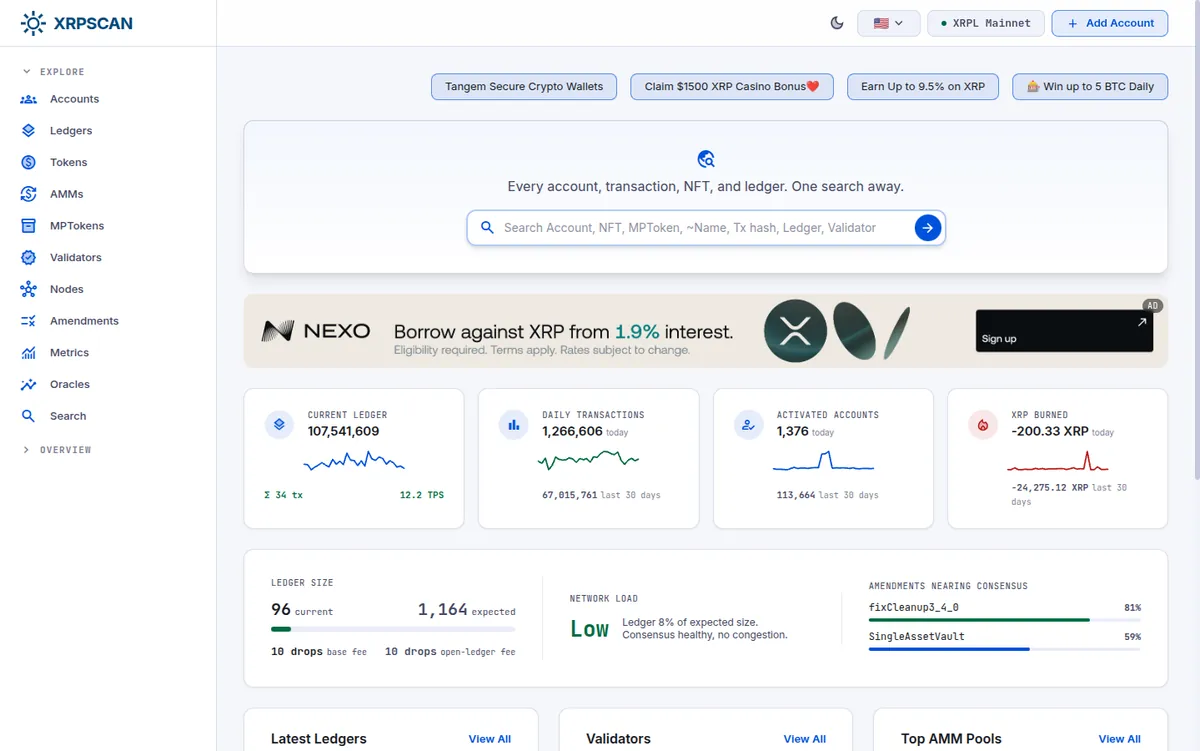Open the Nodes network icon
The height and width of the screenshot is (751, 1200).
29,289
